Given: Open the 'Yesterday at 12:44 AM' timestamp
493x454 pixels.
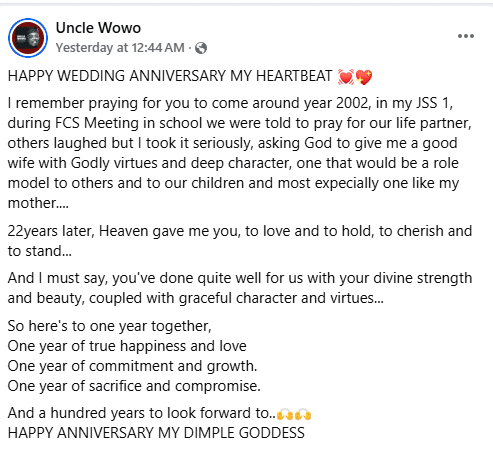Looking at the screenshot, I should (x=120, y=48).
